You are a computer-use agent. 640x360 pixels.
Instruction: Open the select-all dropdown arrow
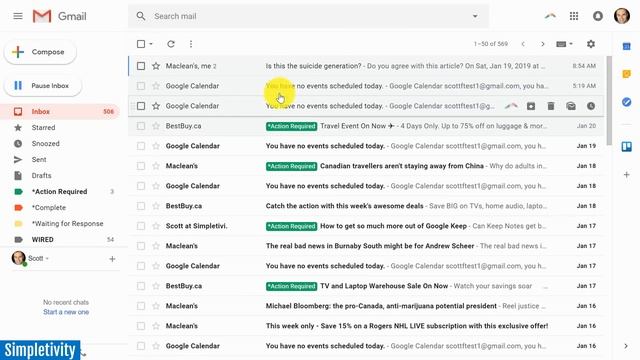tap(151, 44)
